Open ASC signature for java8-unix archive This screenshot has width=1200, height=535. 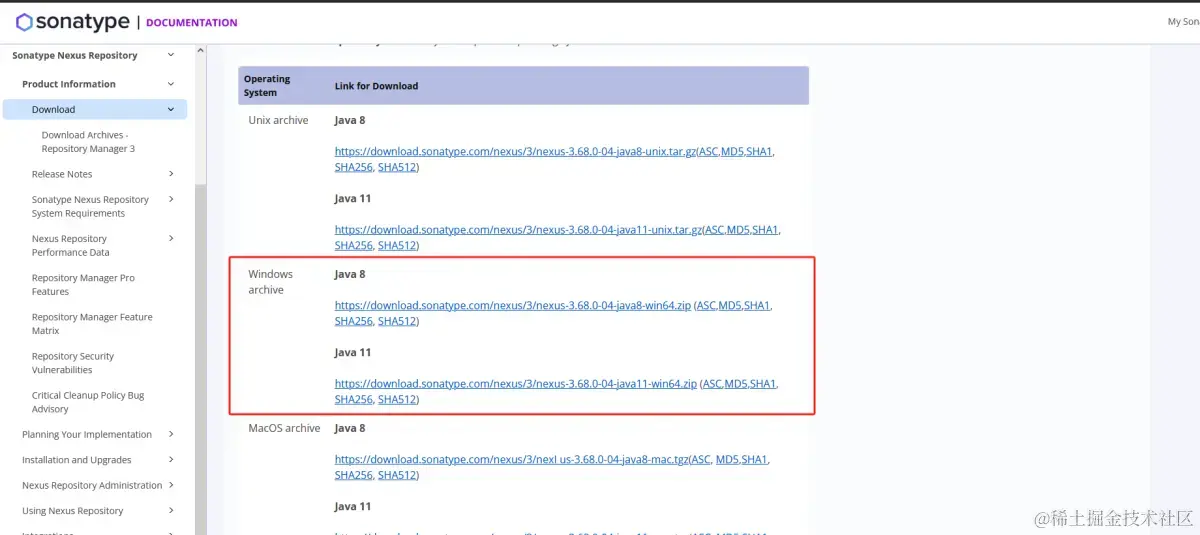point(709,152)
